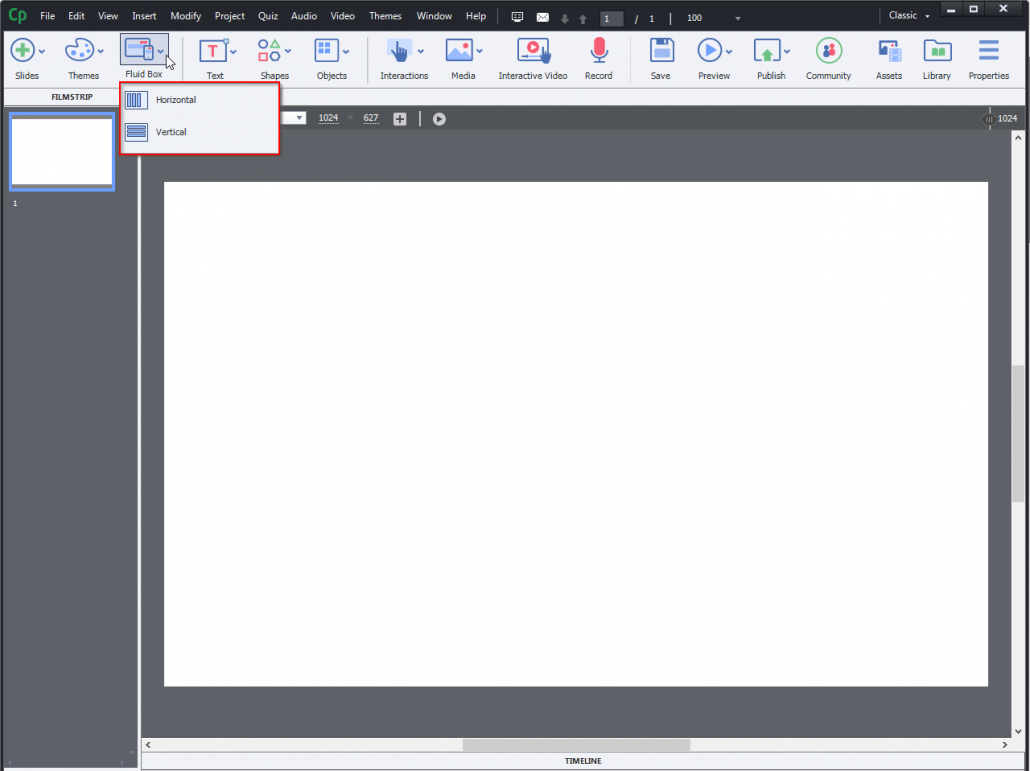1030x771 pixels.
Task: Open the Themes dropdown arrow
Action: [x=101, y=49]
